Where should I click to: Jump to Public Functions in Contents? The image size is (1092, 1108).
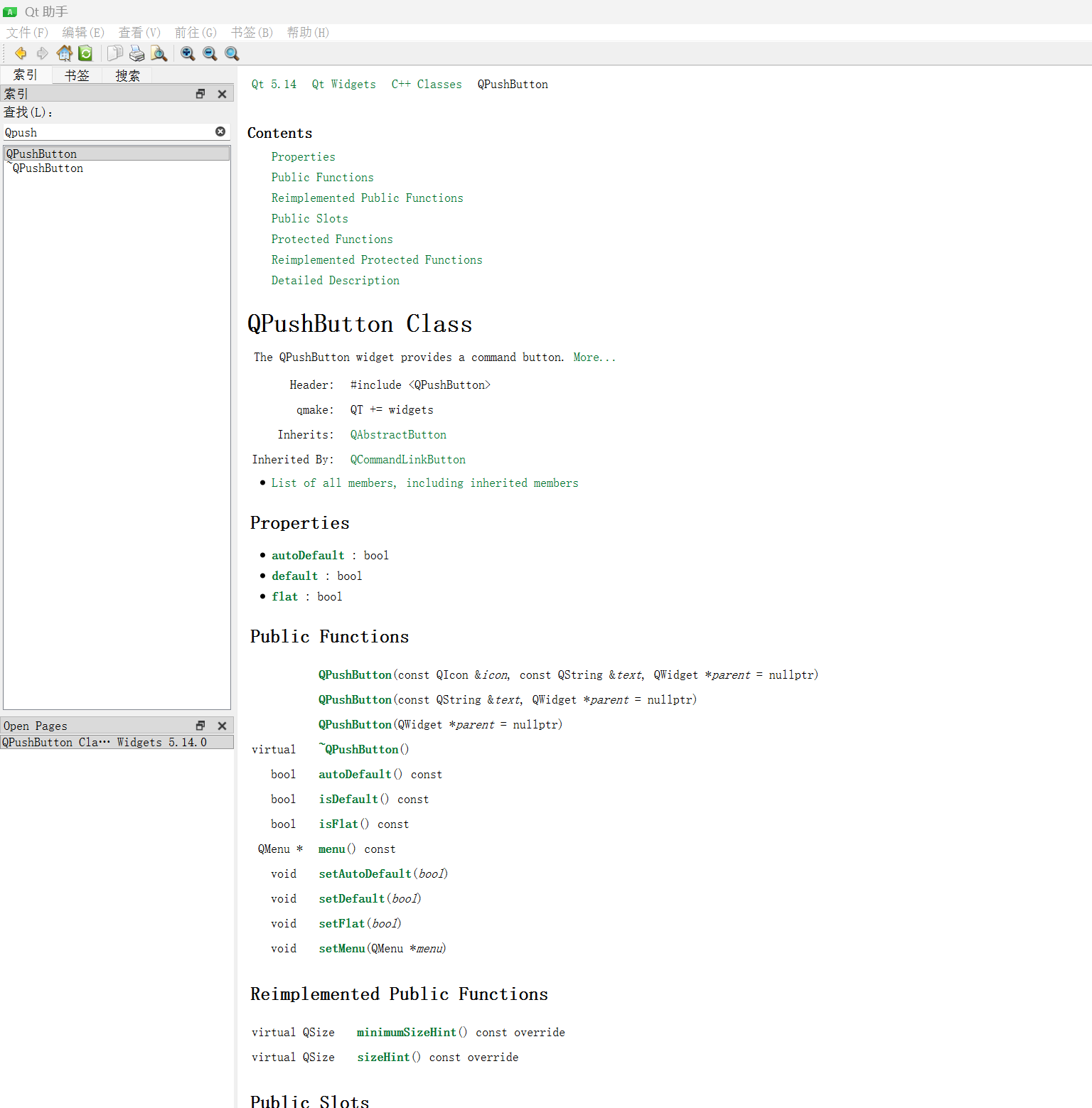tap(322, 178)
